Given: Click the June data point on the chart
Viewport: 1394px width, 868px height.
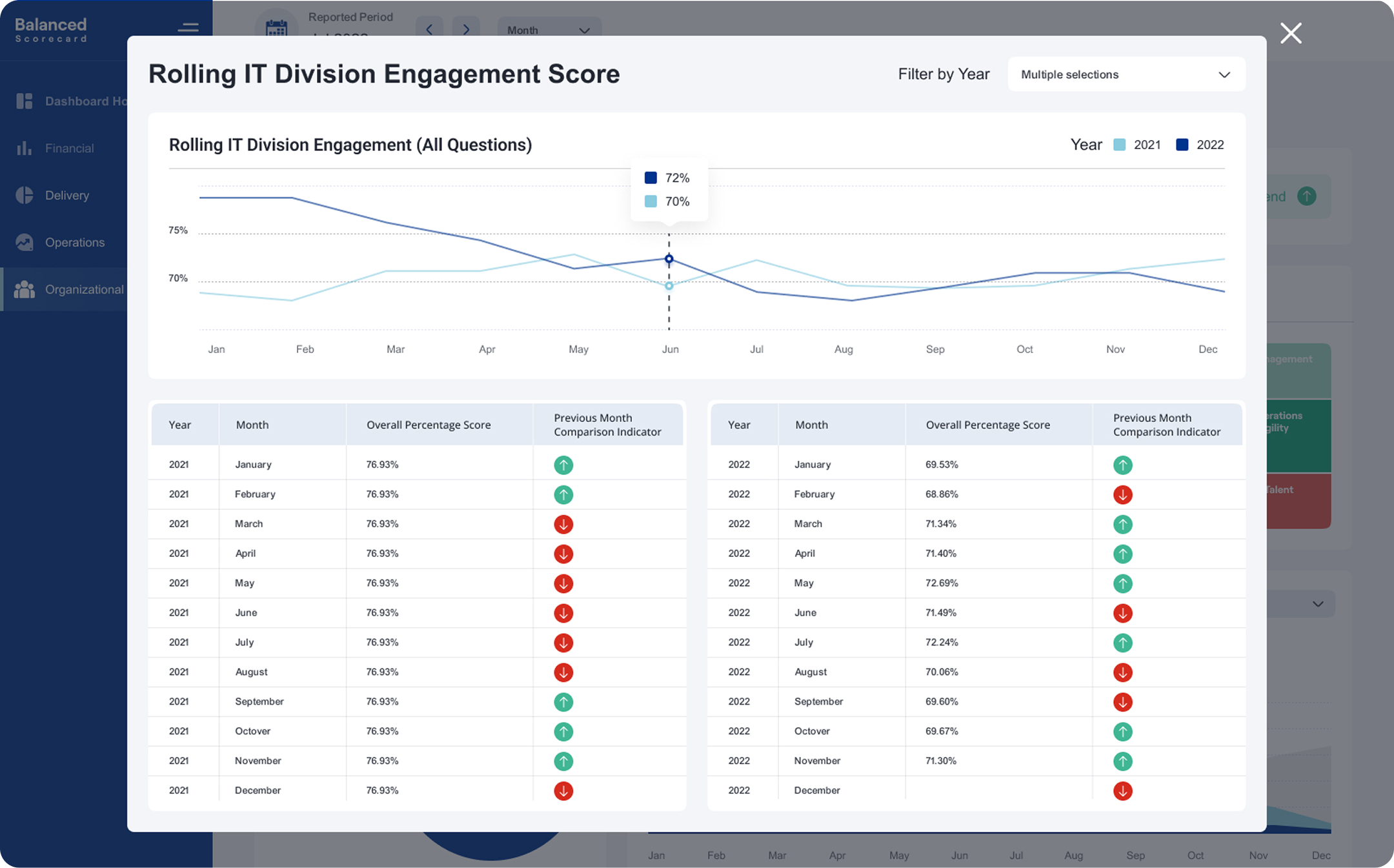Looking at the screenshot, I should [x=669, y=259].
